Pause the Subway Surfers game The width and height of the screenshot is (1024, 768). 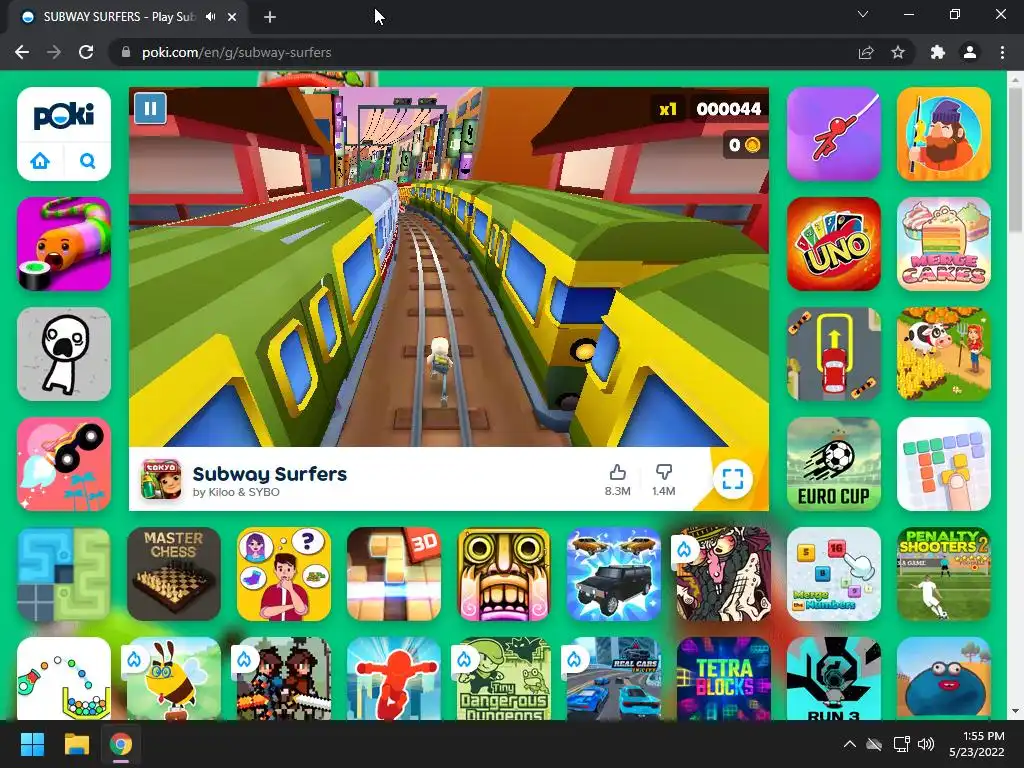[x=150, y=108]
